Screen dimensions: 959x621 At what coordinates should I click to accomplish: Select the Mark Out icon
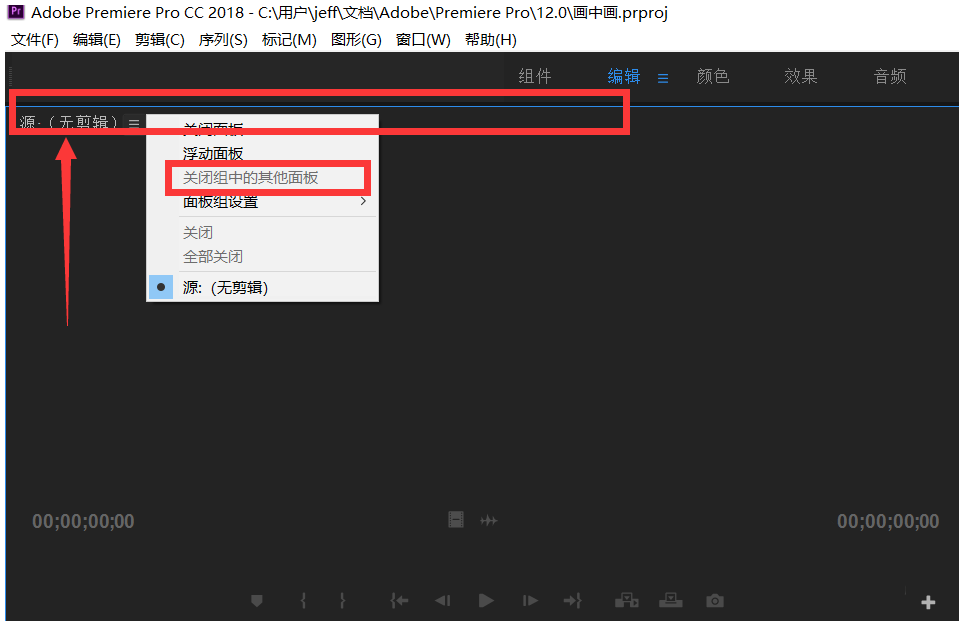coord(342,600)
